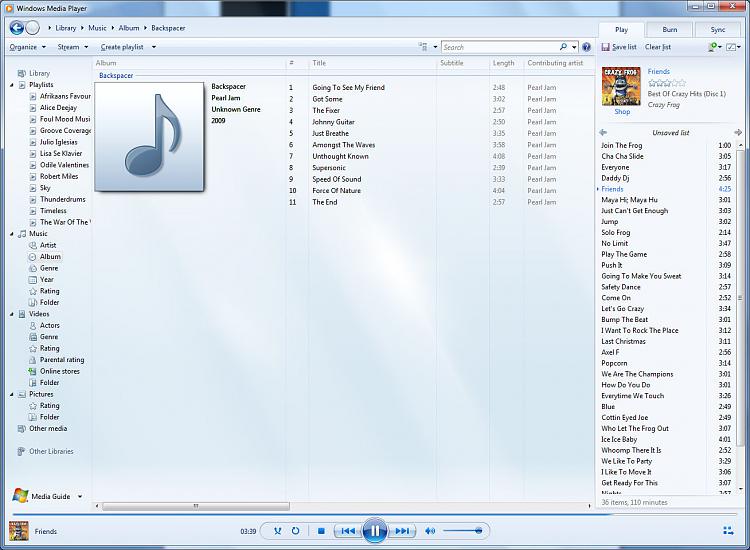Collapse the Music tree node

coord(12,234)
